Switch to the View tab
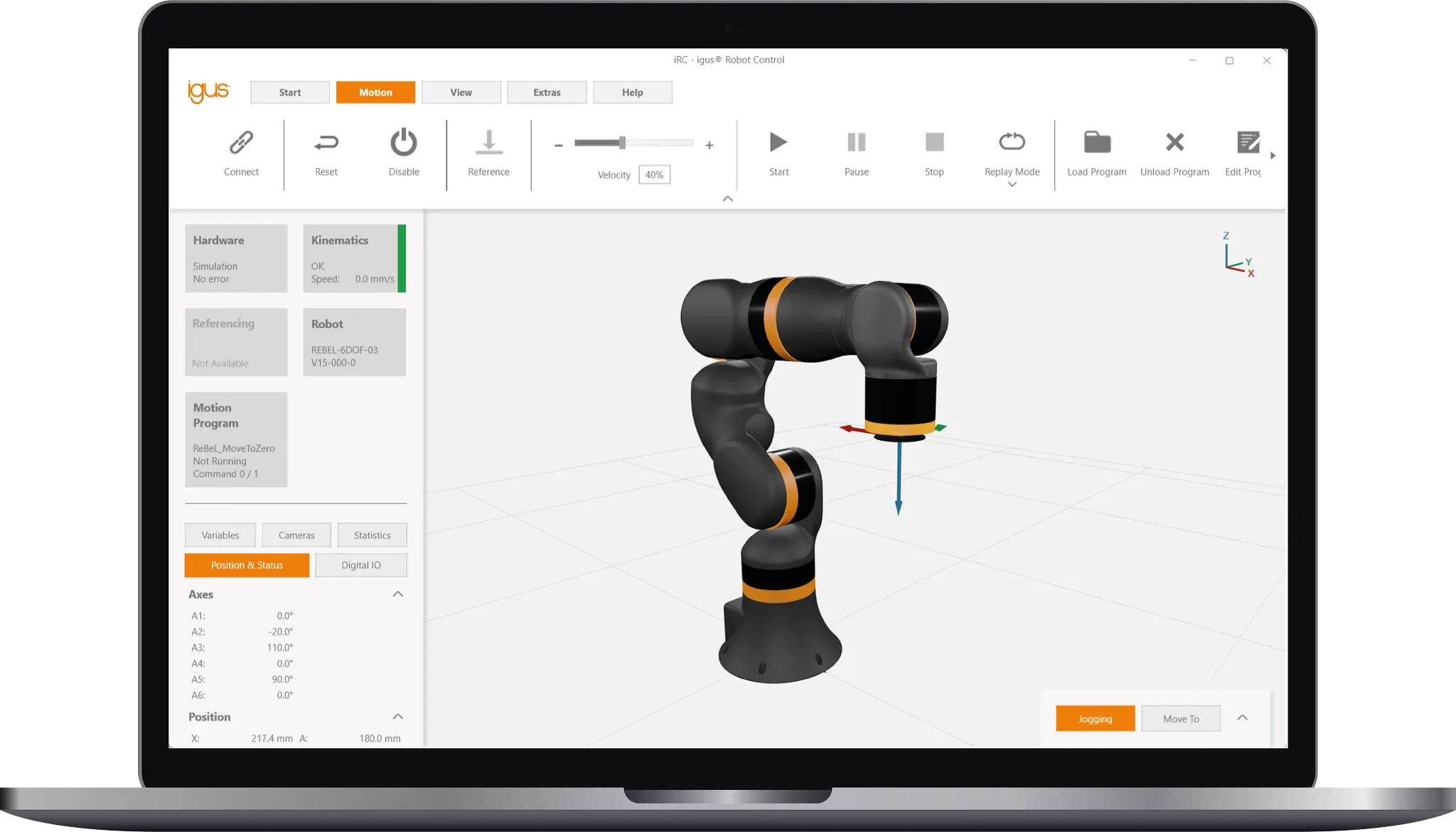Image resolution: width=1456 pixels, height=832 pixels. (461, 92)
